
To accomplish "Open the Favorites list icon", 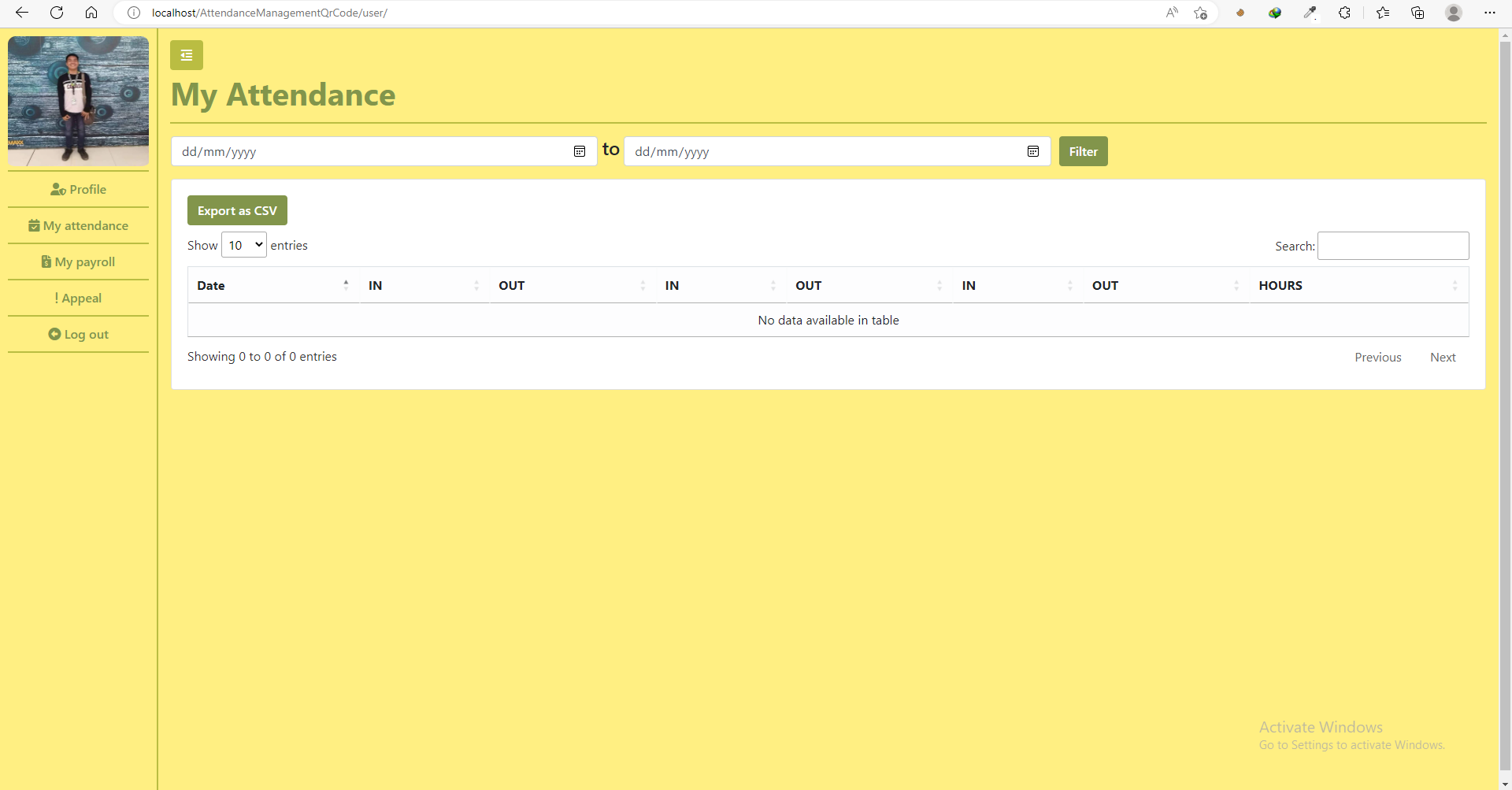I will [x=1383, y=13].
